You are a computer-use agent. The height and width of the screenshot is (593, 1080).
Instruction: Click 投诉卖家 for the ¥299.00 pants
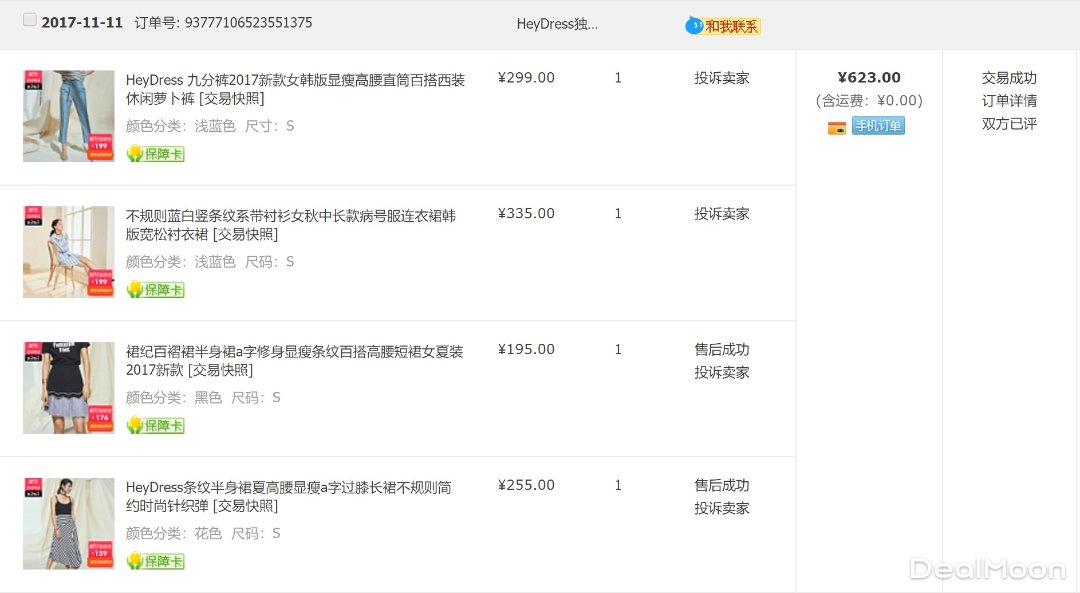(x=722, y=78)
